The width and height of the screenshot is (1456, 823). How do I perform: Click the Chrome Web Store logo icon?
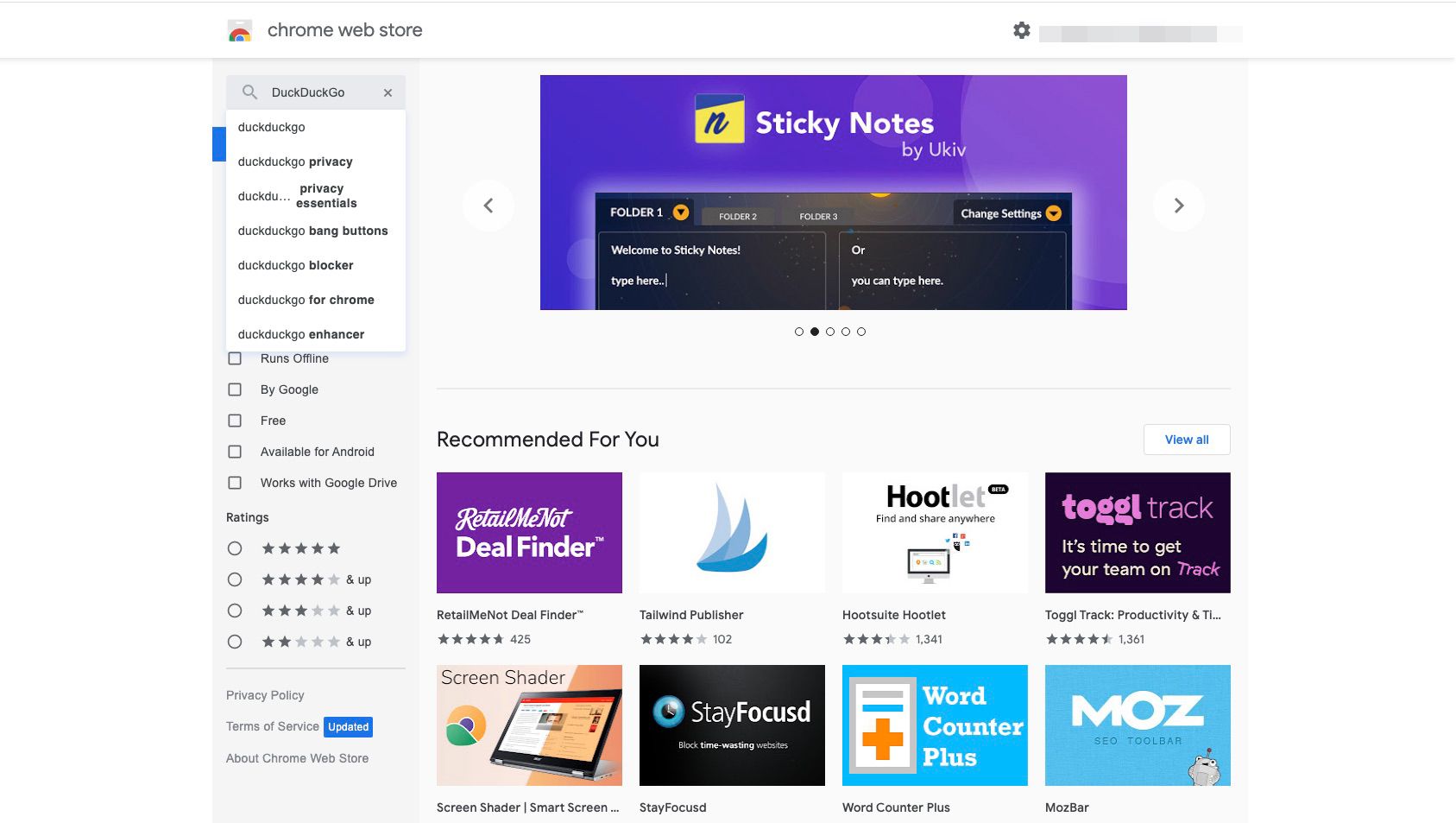click(x=240, y=31)
